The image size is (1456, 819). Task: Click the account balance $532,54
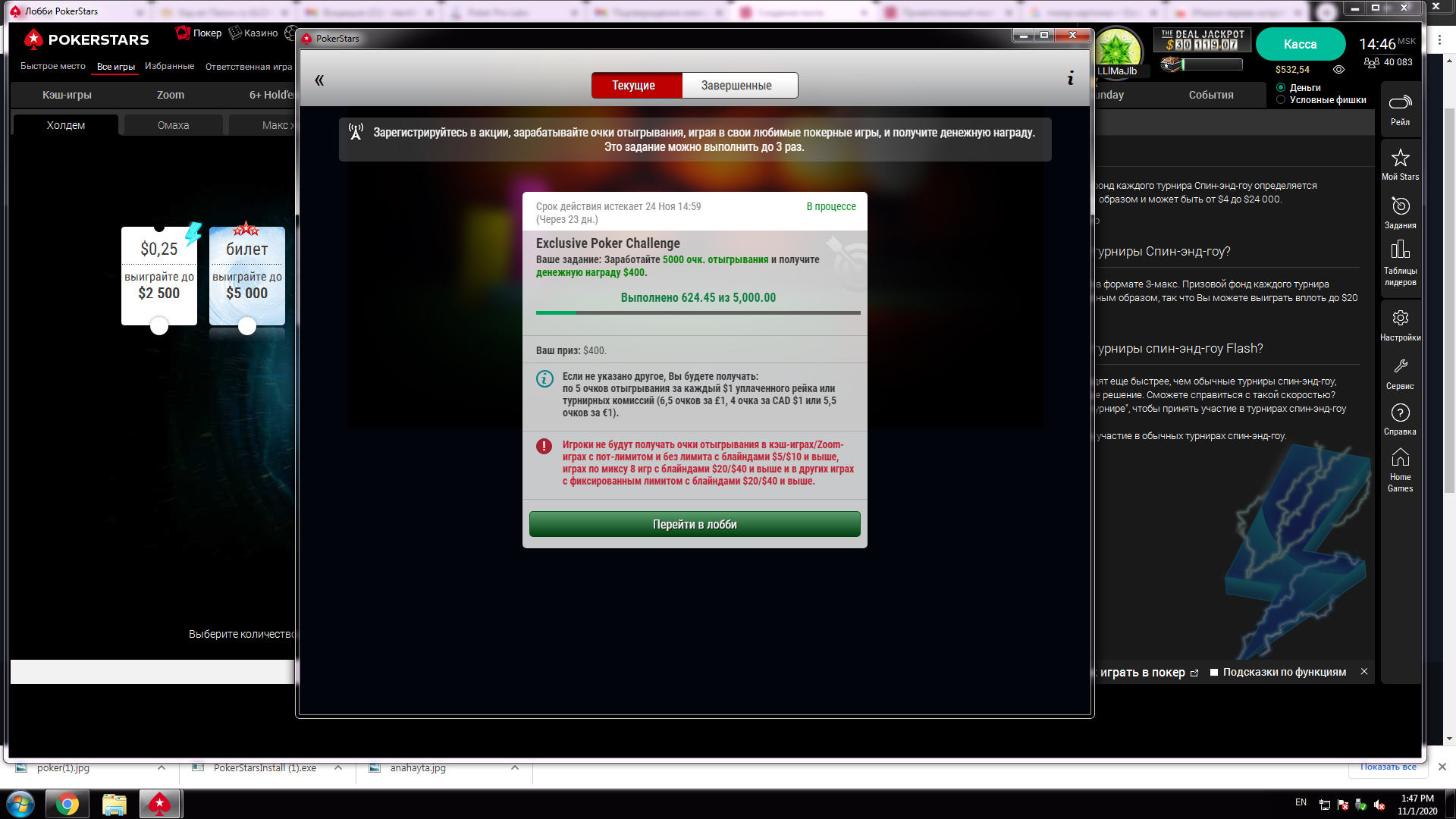pyautogui.click(x=1292, y=70)
